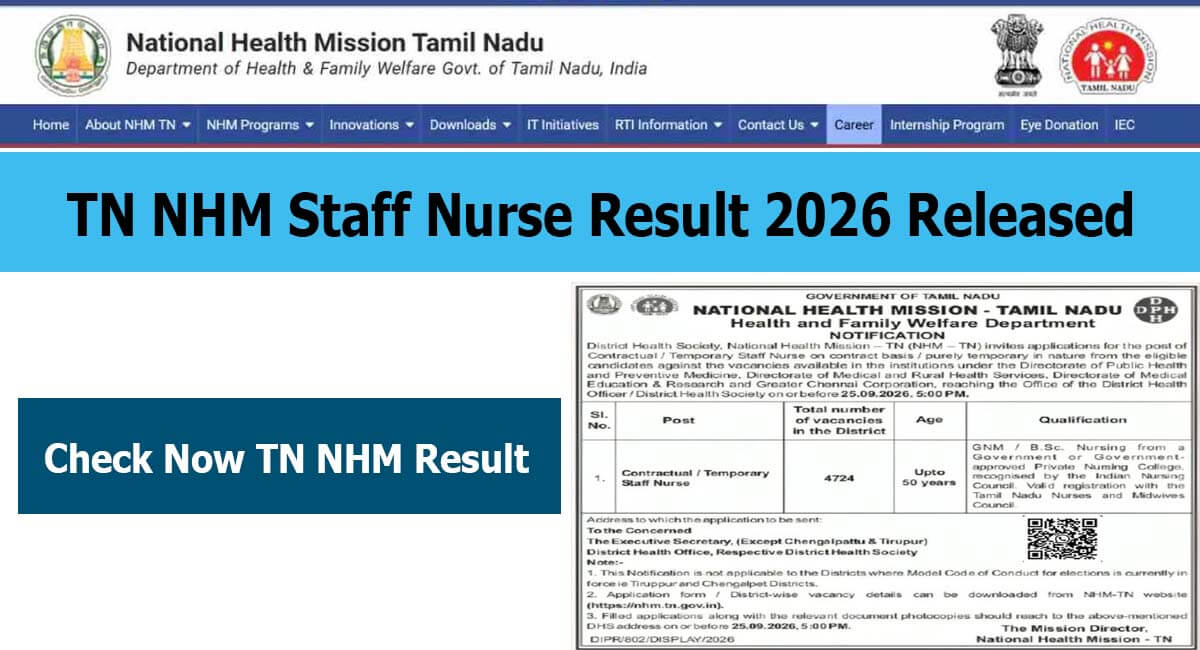Click the TN NHM Staff Nurse Result 2026 banner
Viewport: 1200px width, 650px height.
600,213
